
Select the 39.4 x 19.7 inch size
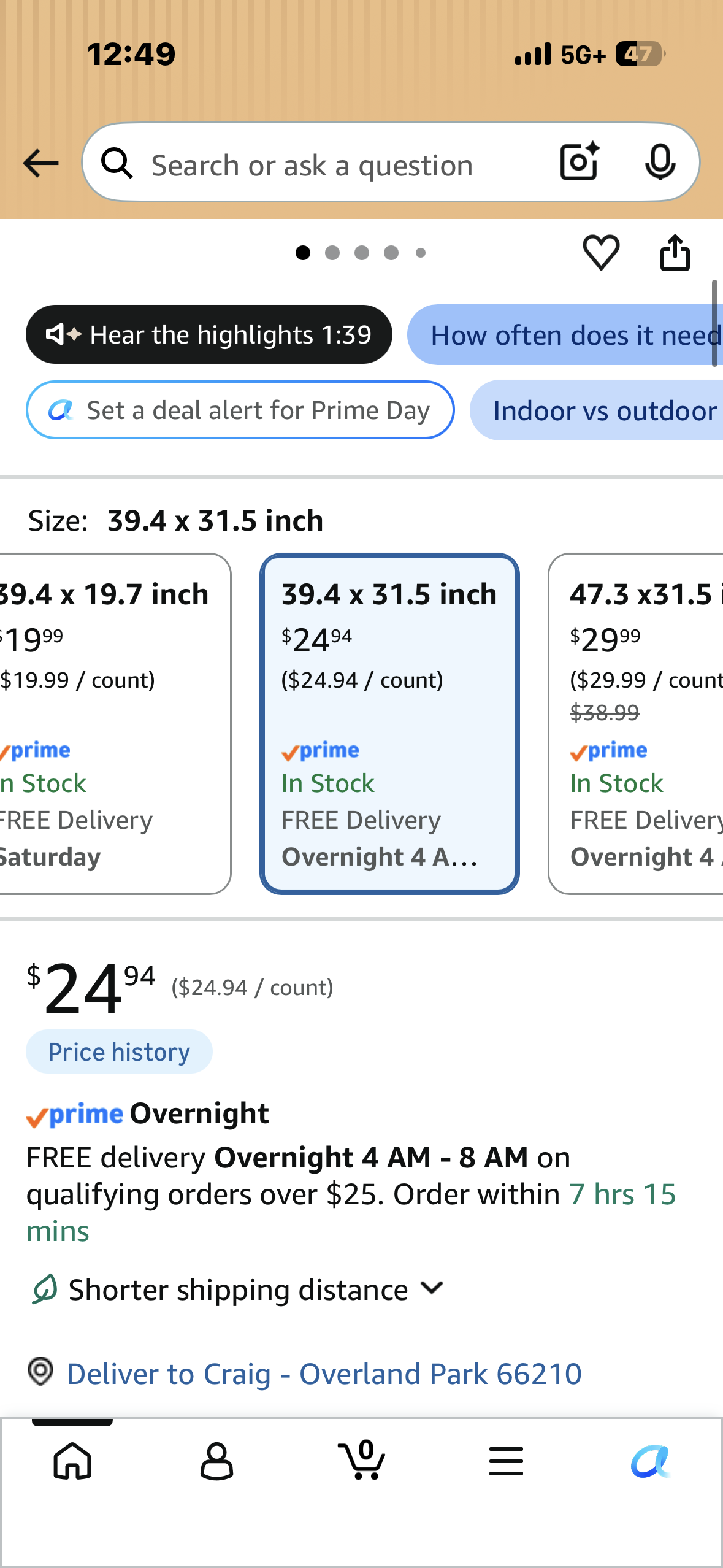(115, 724)
